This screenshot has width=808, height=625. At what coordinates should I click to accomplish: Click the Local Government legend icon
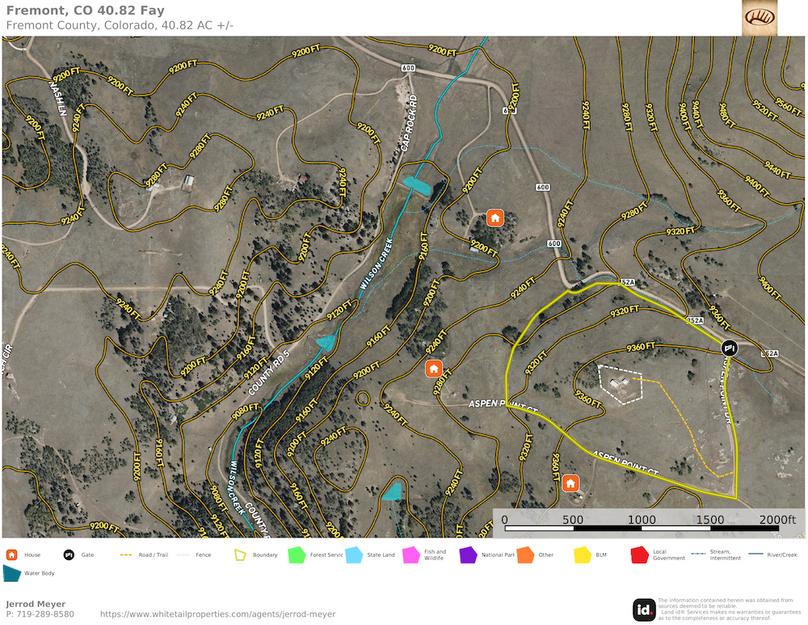point(638,555)
